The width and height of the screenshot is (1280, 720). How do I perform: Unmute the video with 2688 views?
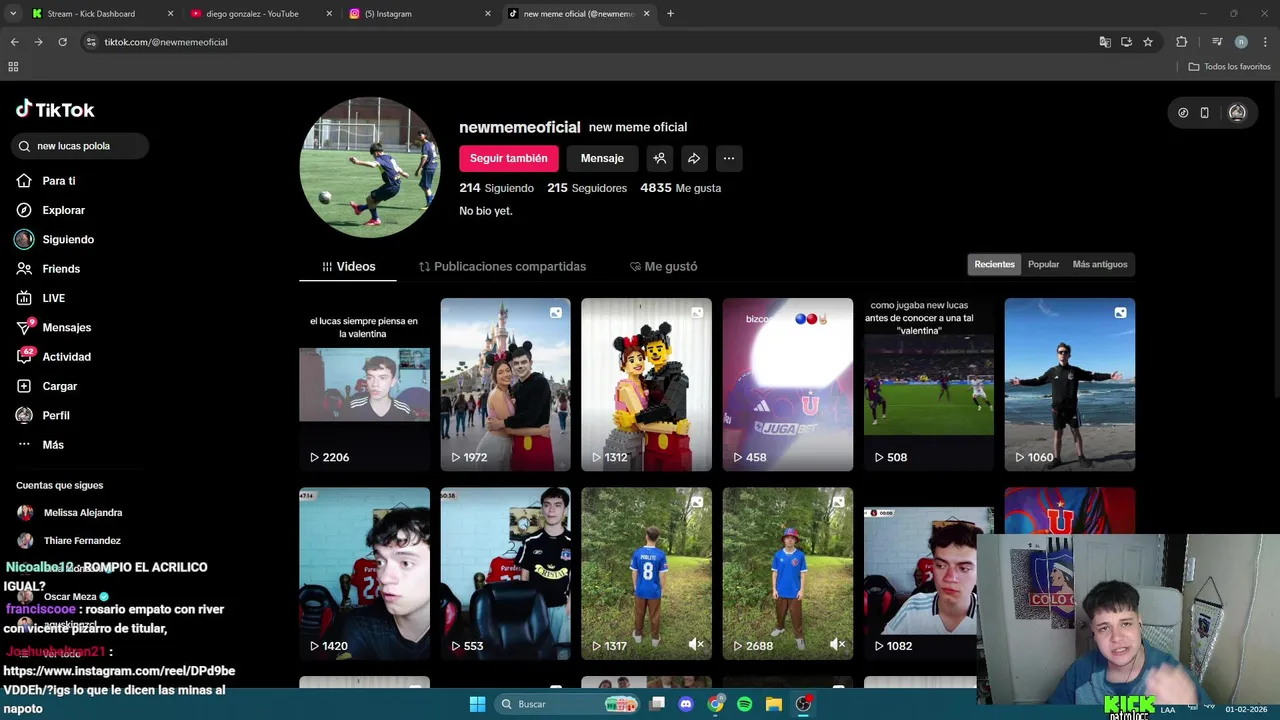click(837, 645)
